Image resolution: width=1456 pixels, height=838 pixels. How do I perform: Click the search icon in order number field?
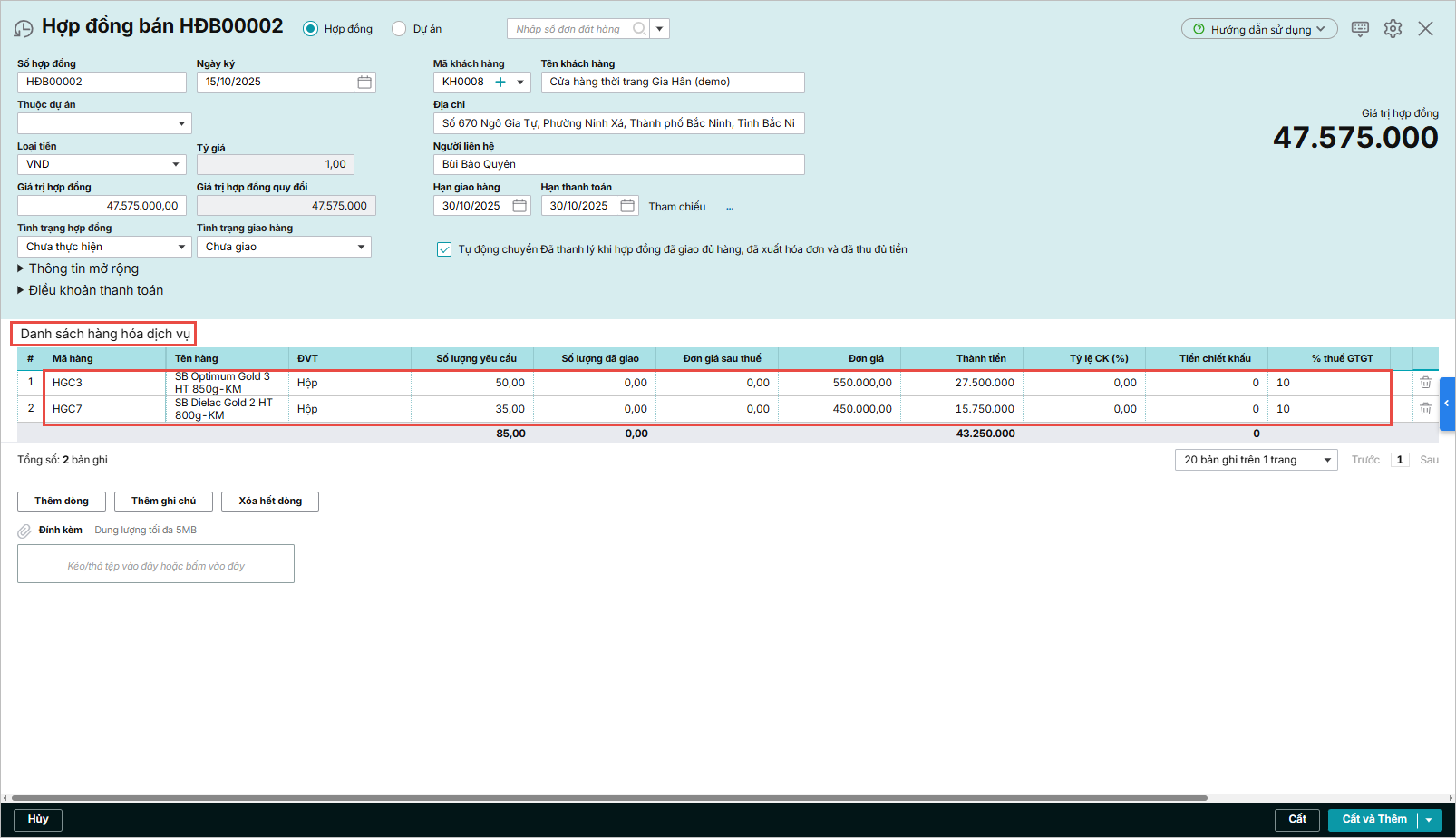639,29
